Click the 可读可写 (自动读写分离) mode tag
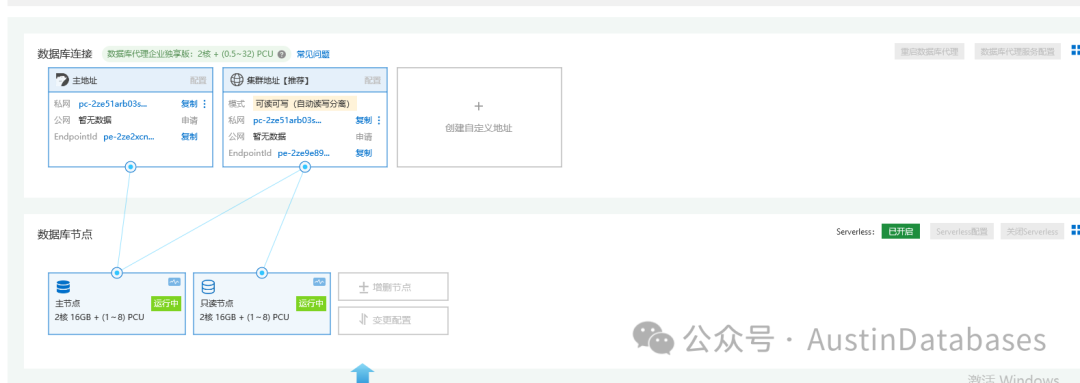This screenshot has width=1080, height=383. pyautogui.click(x=304, y=104)
